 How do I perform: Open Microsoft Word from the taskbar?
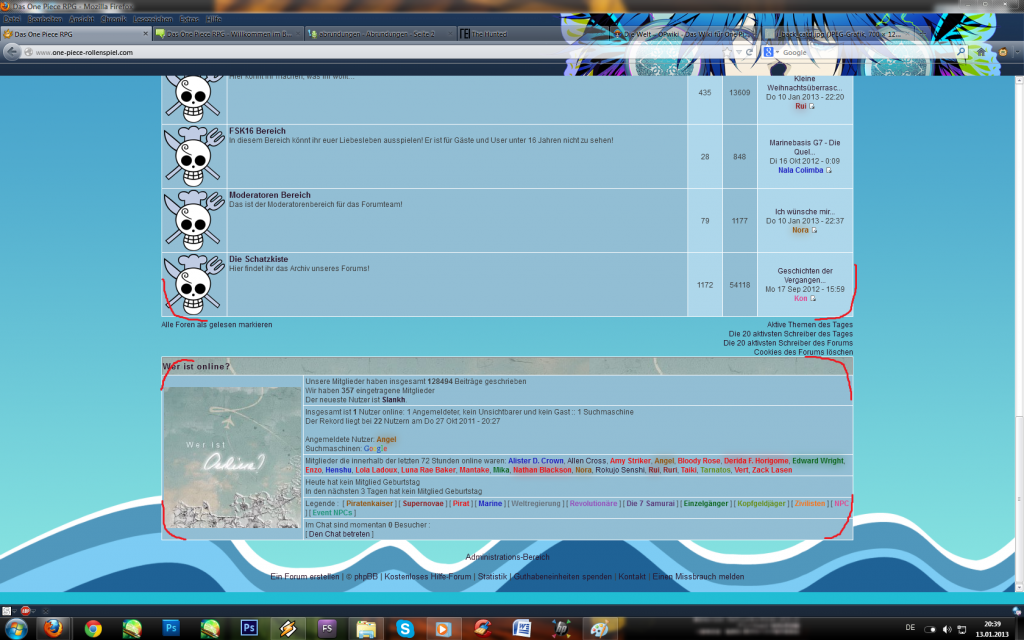(522, 628)
